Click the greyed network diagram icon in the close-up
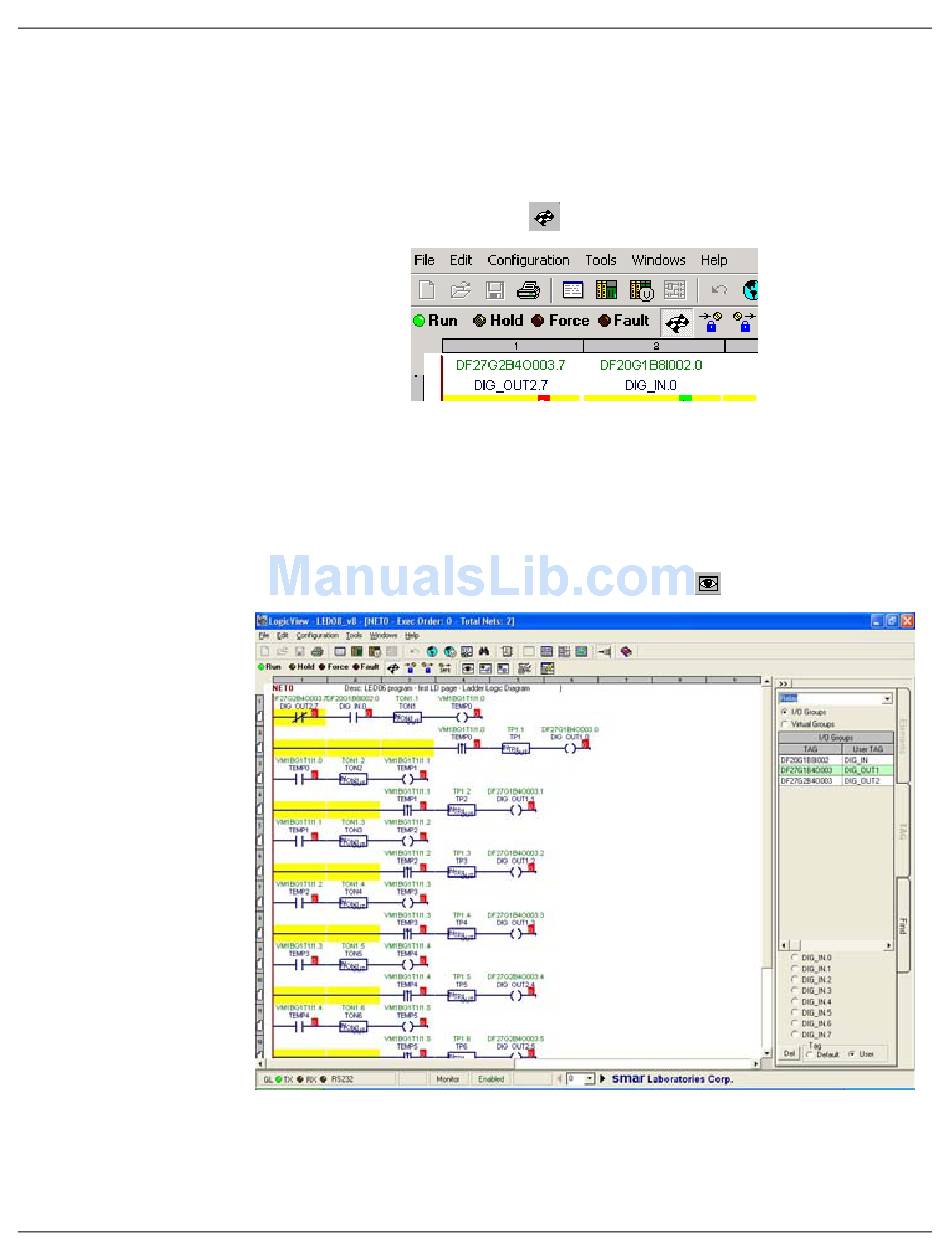This screenshot has width=950, height=1260. (675, 291)
